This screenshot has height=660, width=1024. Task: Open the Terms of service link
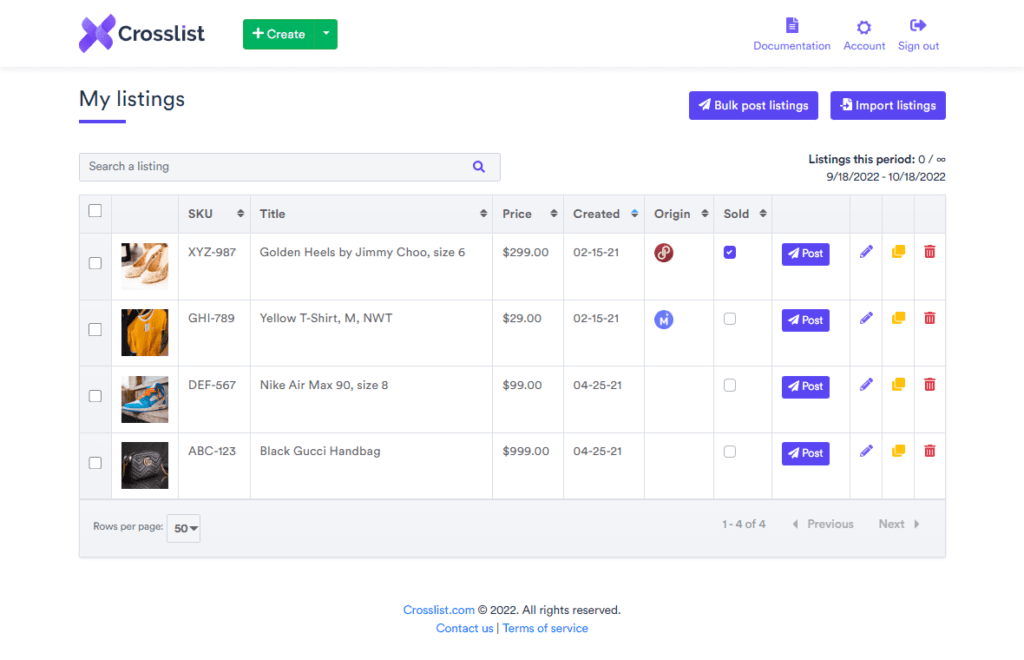[545, 628]
